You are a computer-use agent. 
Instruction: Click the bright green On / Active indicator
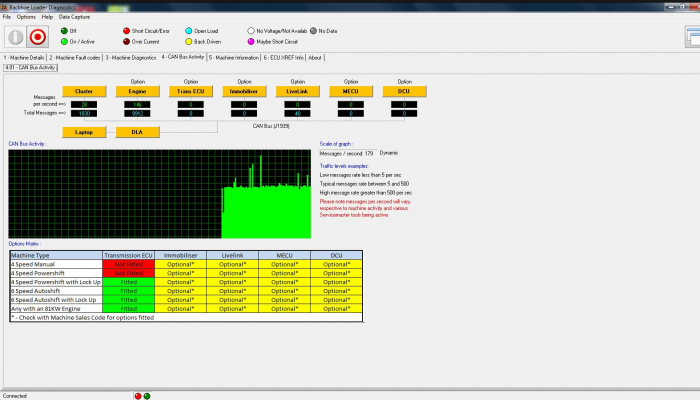tap(64, 42)
